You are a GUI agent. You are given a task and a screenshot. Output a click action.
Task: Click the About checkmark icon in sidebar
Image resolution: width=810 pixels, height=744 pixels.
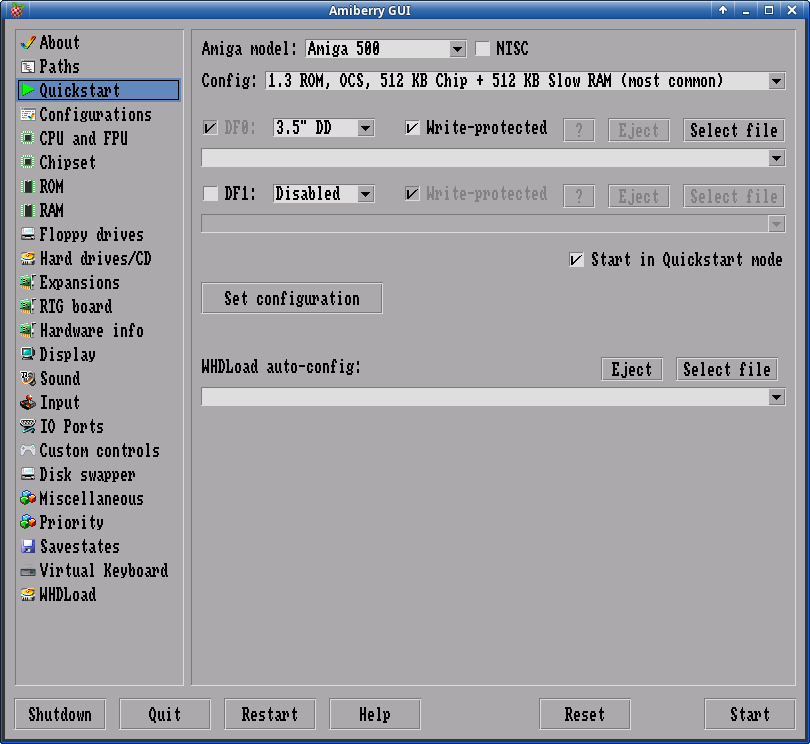point(28,42)
